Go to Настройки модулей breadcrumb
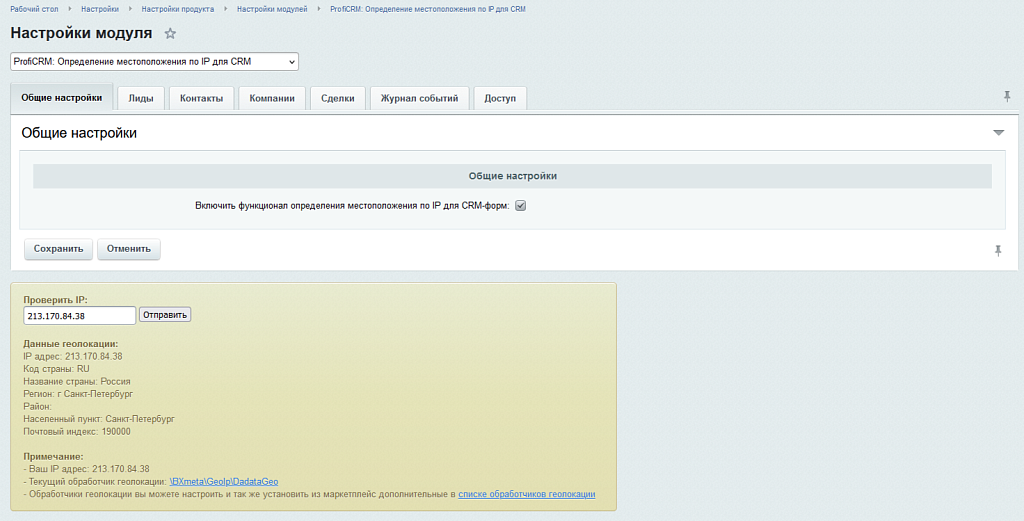This screenshot has width=1024, height=521. (x=272, y=9)
